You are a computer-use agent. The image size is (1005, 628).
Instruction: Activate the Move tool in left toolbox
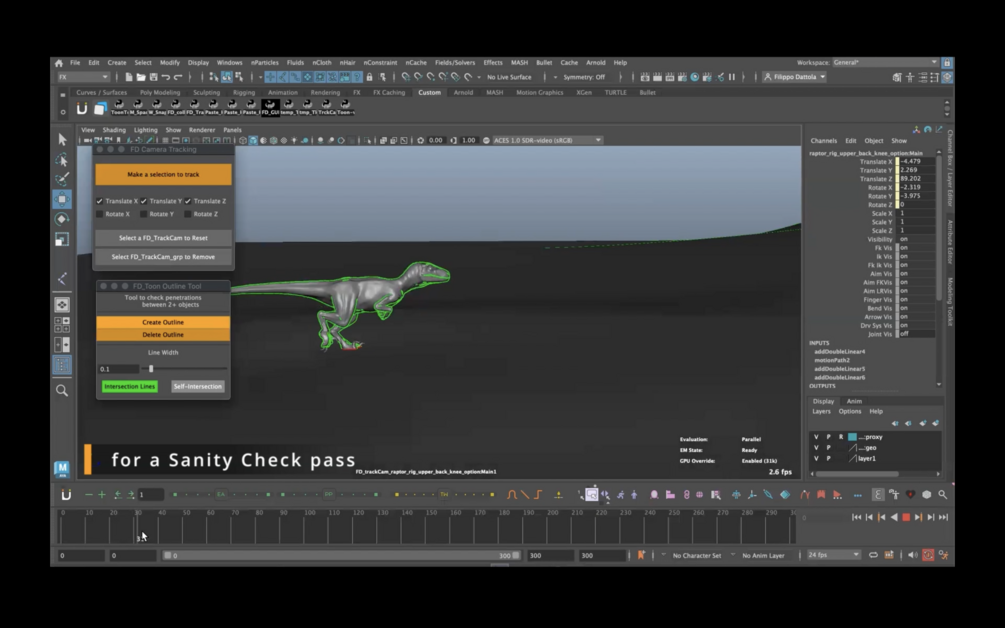pyautogui.click(x=62, y=199)
